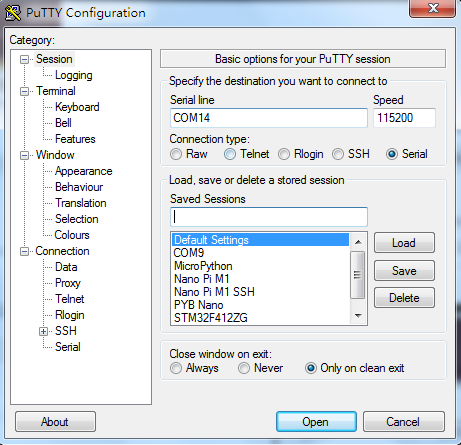
Task: Open the SSH category in tree
Action: coord(66,331)
